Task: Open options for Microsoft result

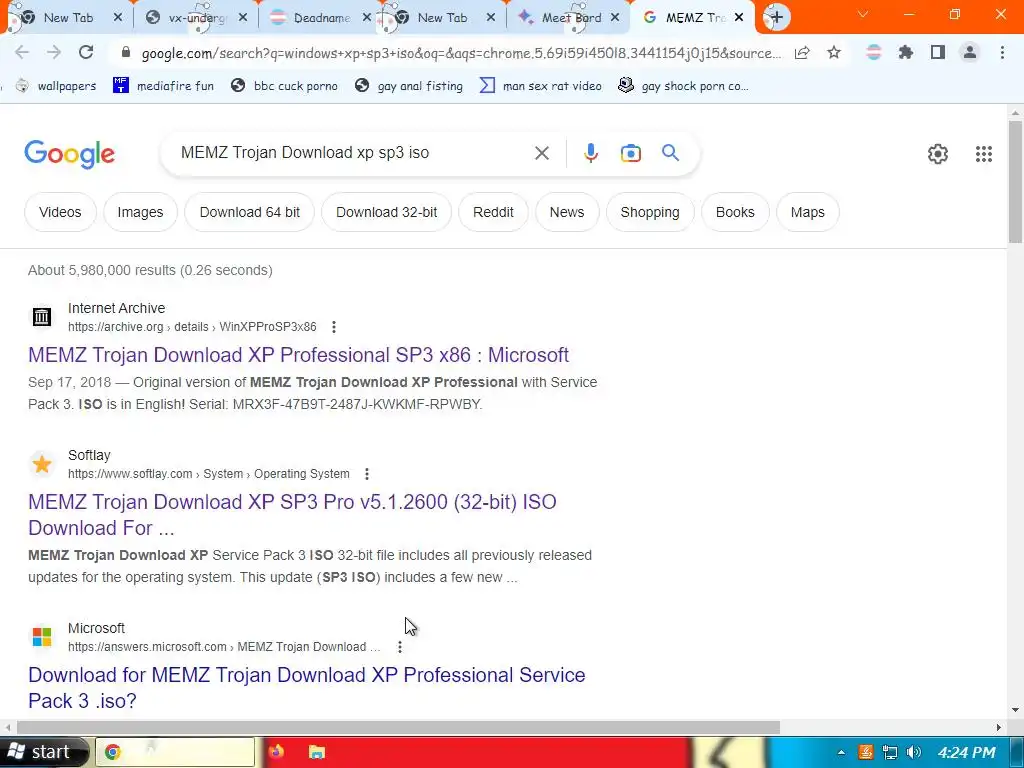Action: point(400,647)
